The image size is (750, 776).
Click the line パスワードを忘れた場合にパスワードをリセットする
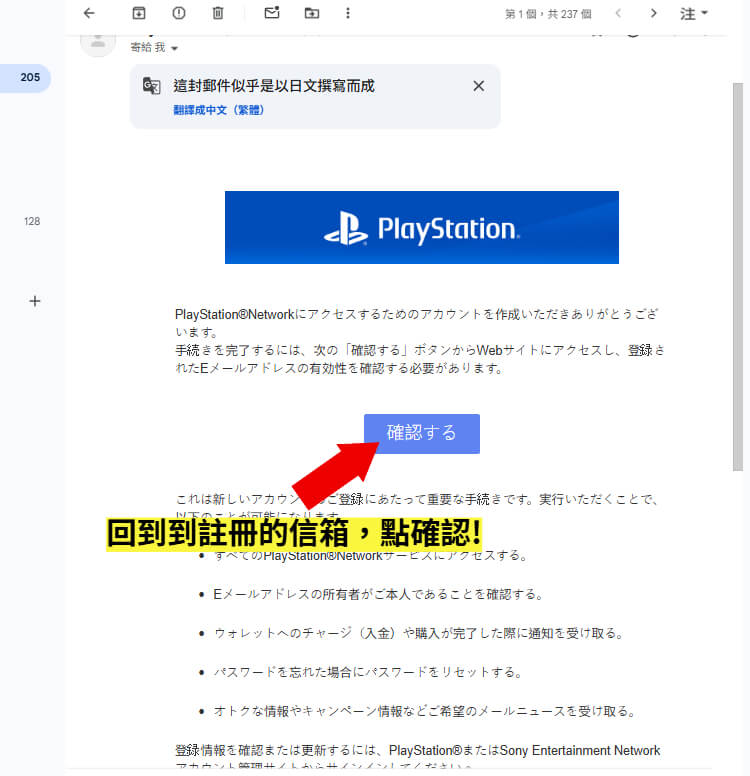[x=368, y=672]
